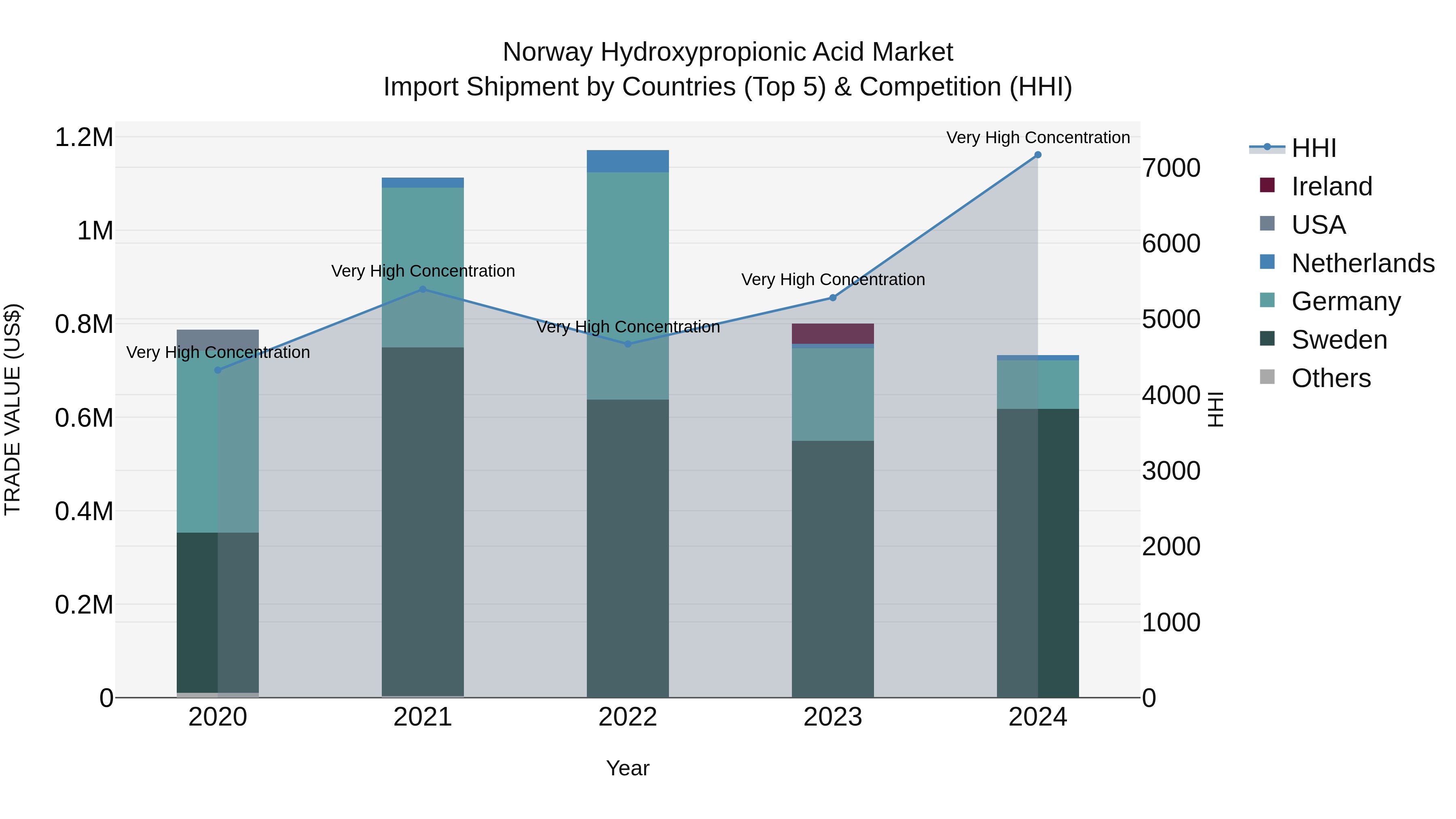Click the 2021 Very High Concentration annotation

[x=423, y=271]
